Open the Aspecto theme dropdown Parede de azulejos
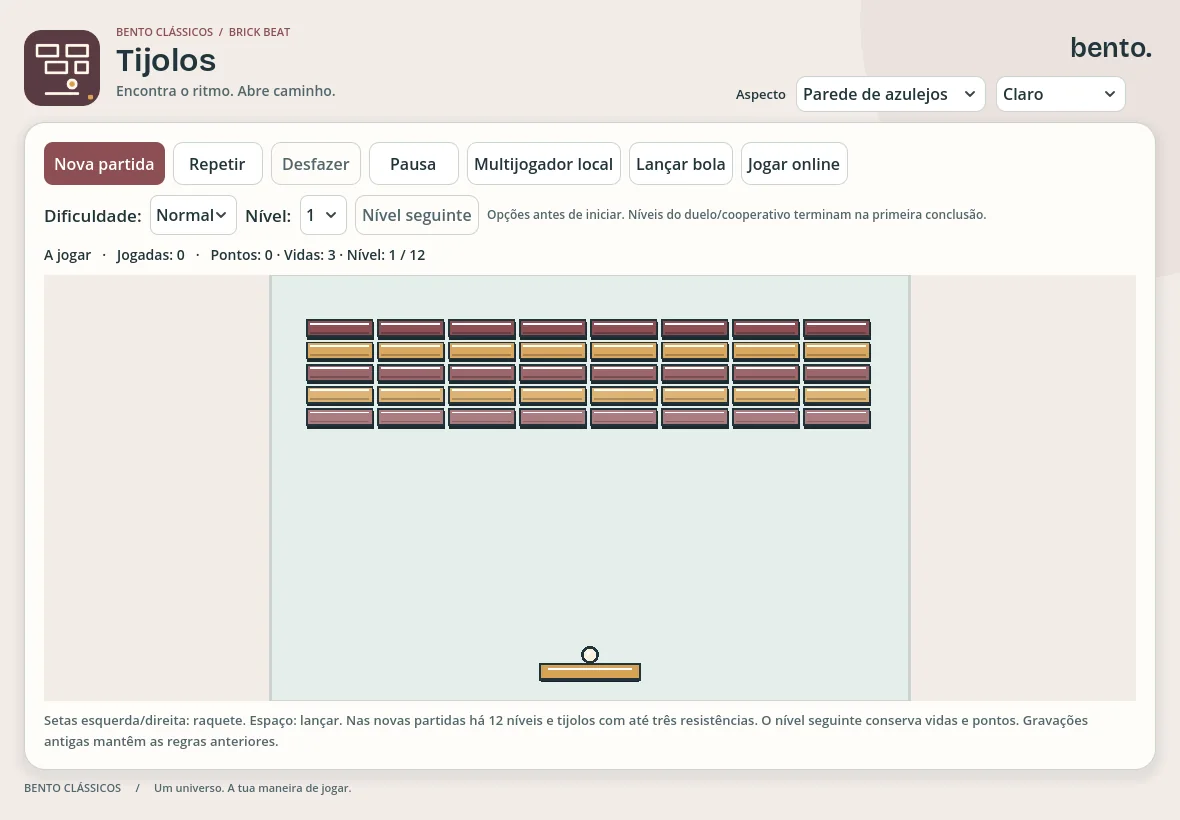Screen dimensions: 1180x820 pyautogui.click(x=890, y=94)
